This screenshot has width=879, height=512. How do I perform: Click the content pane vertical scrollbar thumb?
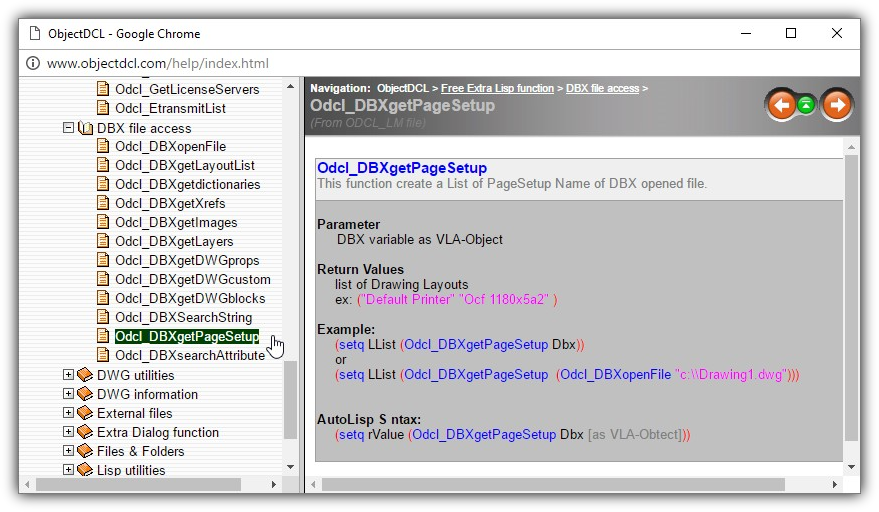tap(852, 297)
